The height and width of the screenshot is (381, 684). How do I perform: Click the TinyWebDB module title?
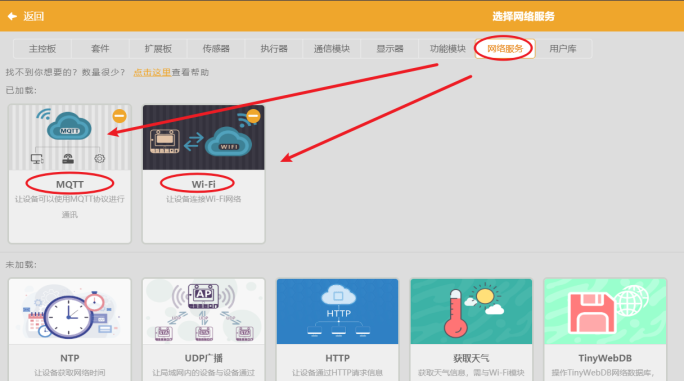(x=605, y=358)
